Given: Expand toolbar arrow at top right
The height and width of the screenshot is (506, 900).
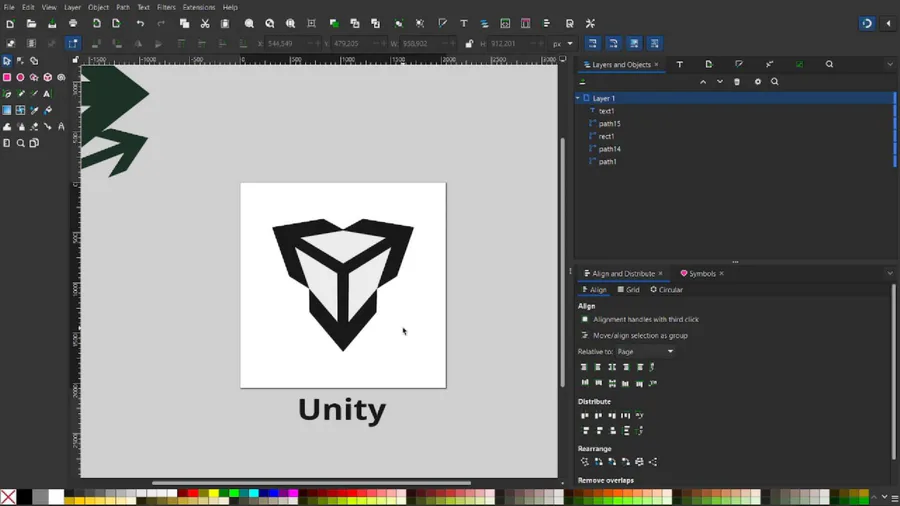Looking at the screenshot, I should pyautogui.click(x=889, y=24).
